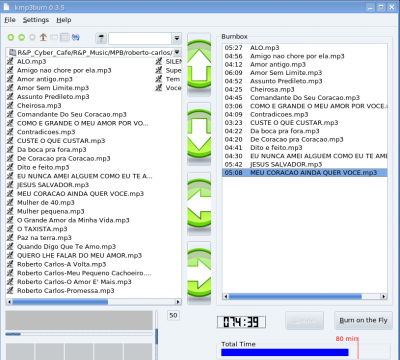
Task: Switch to detailed column view icon
Action: click(65, 37)
